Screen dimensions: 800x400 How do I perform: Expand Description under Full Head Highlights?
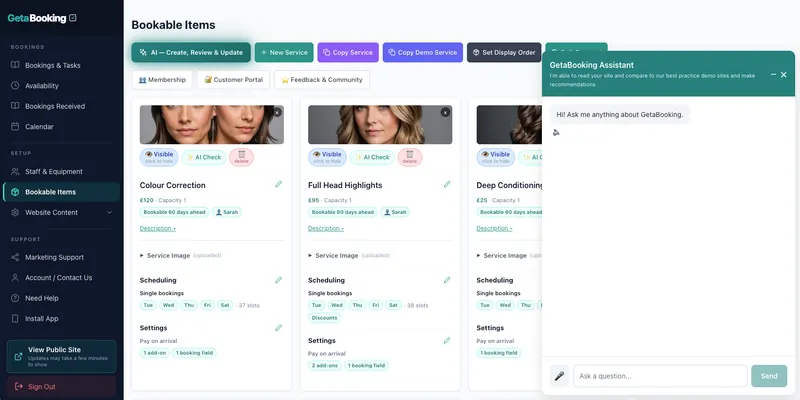(x=326, y=229)
